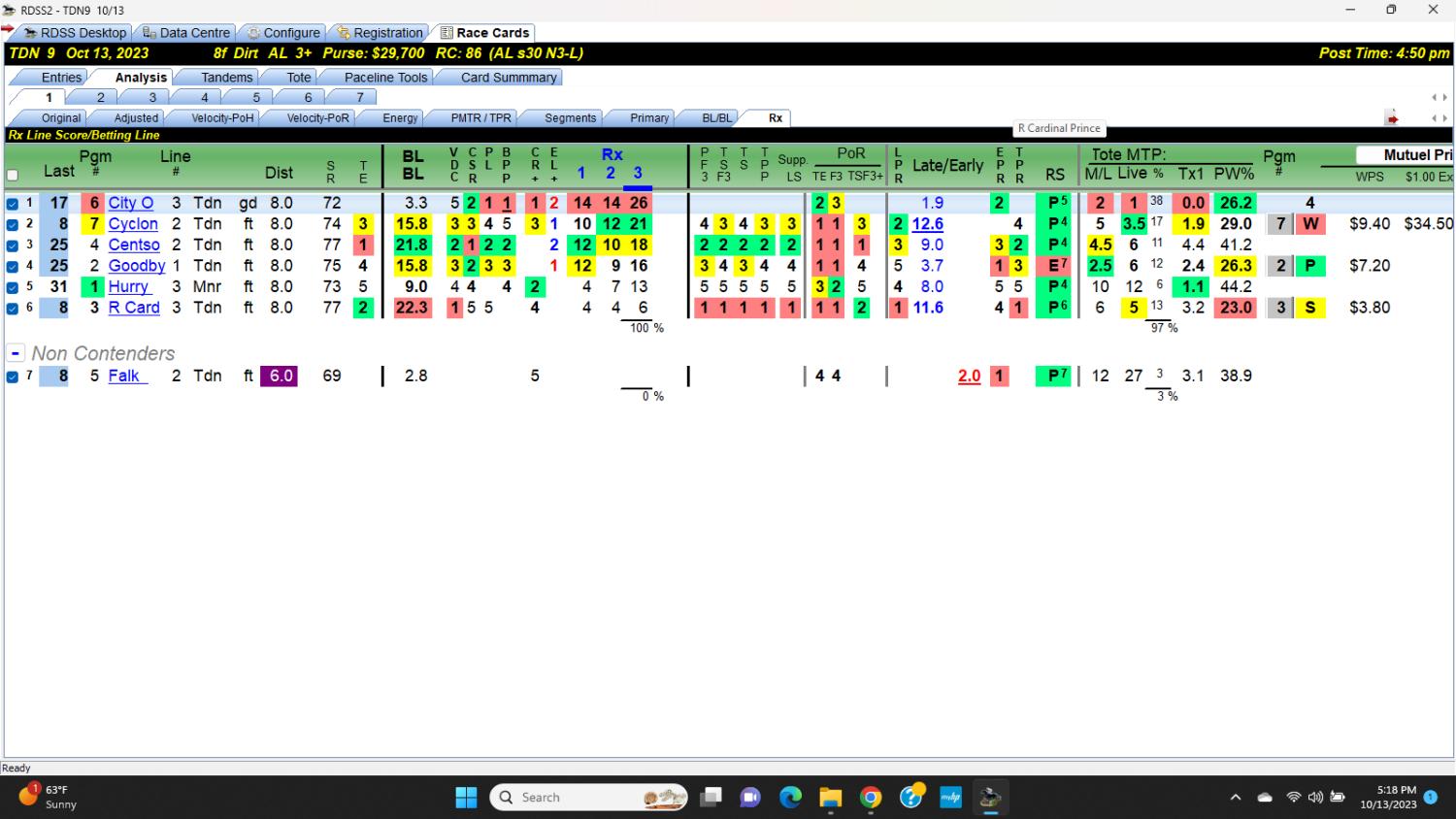Viewport: 1456px width, 819px height.
Task: Open the Card Summmary tab
Action: [509, 78]
